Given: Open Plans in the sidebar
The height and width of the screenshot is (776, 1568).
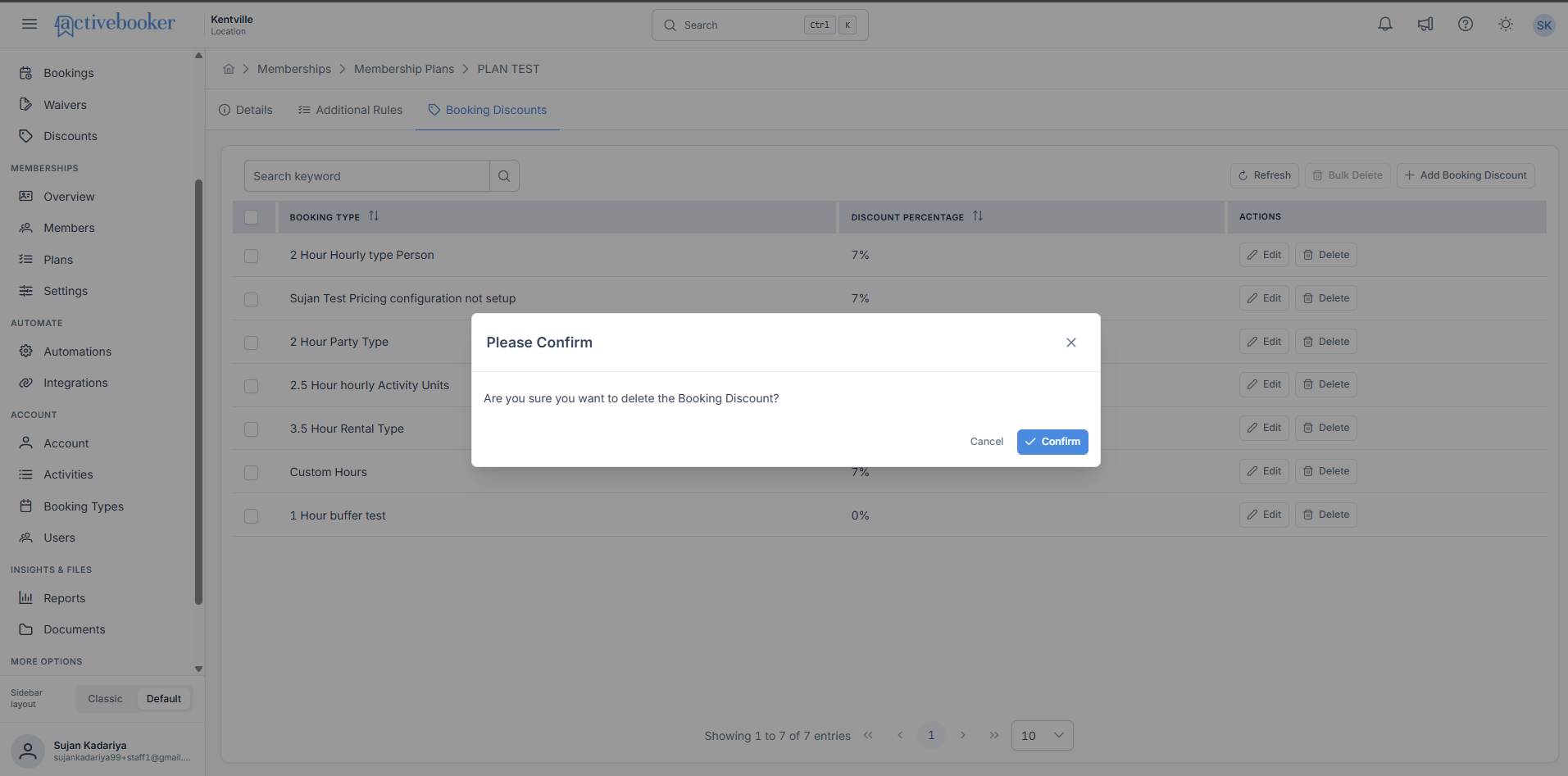Looking at the screenshot, I should [x=58, y=260].
